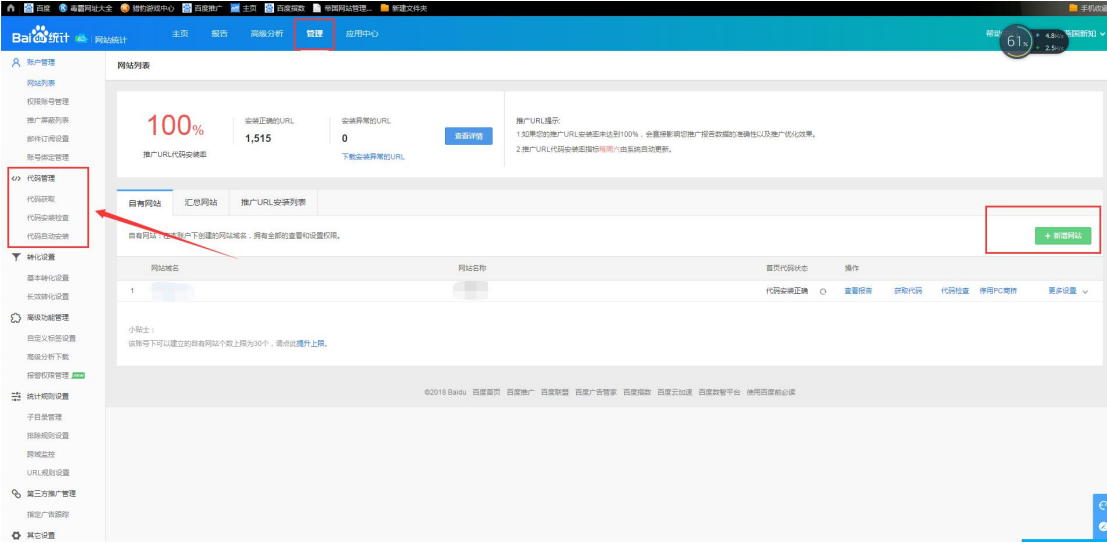Switch to the 推广URL安装列表 tab
The height and width of the screenshot is (543, 1107).
pos(273,202)
